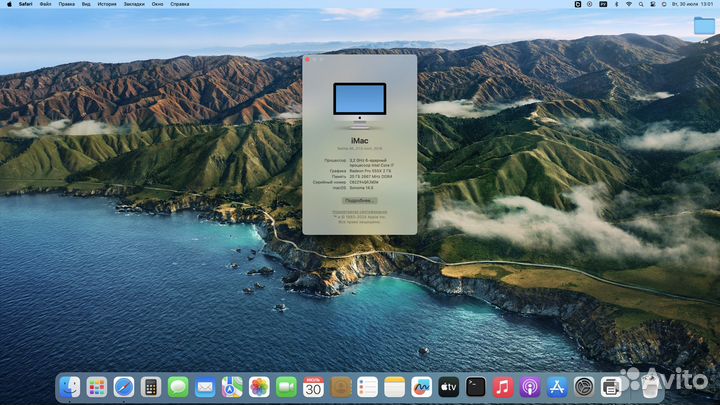720x405 pixels.
Task: Open Photos in the Dock
Action: pyautogui.click(x=259, y=387)
